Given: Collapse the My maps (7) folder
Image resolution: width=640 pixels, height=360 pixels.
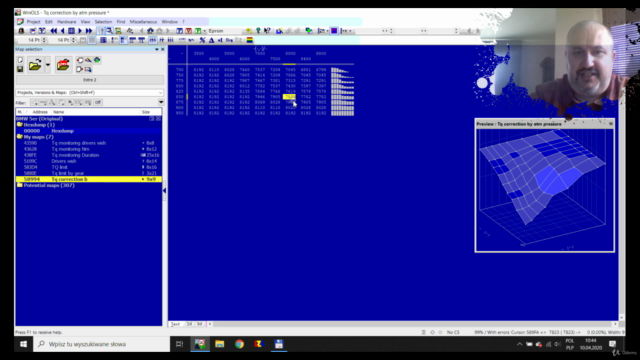Looking at the screenshot, I should [x=20, y=137].
